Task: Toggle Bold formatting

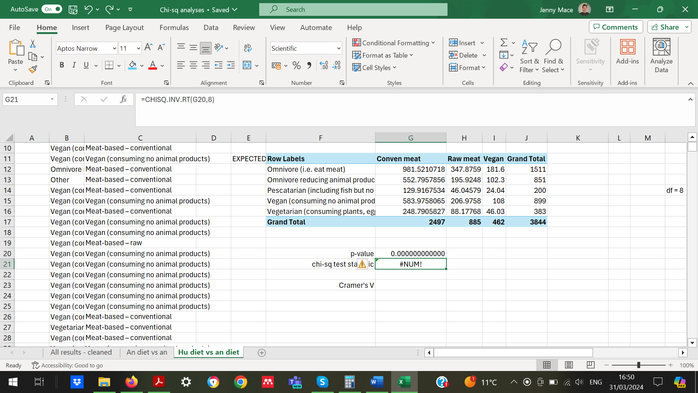Action: (62, 65)
